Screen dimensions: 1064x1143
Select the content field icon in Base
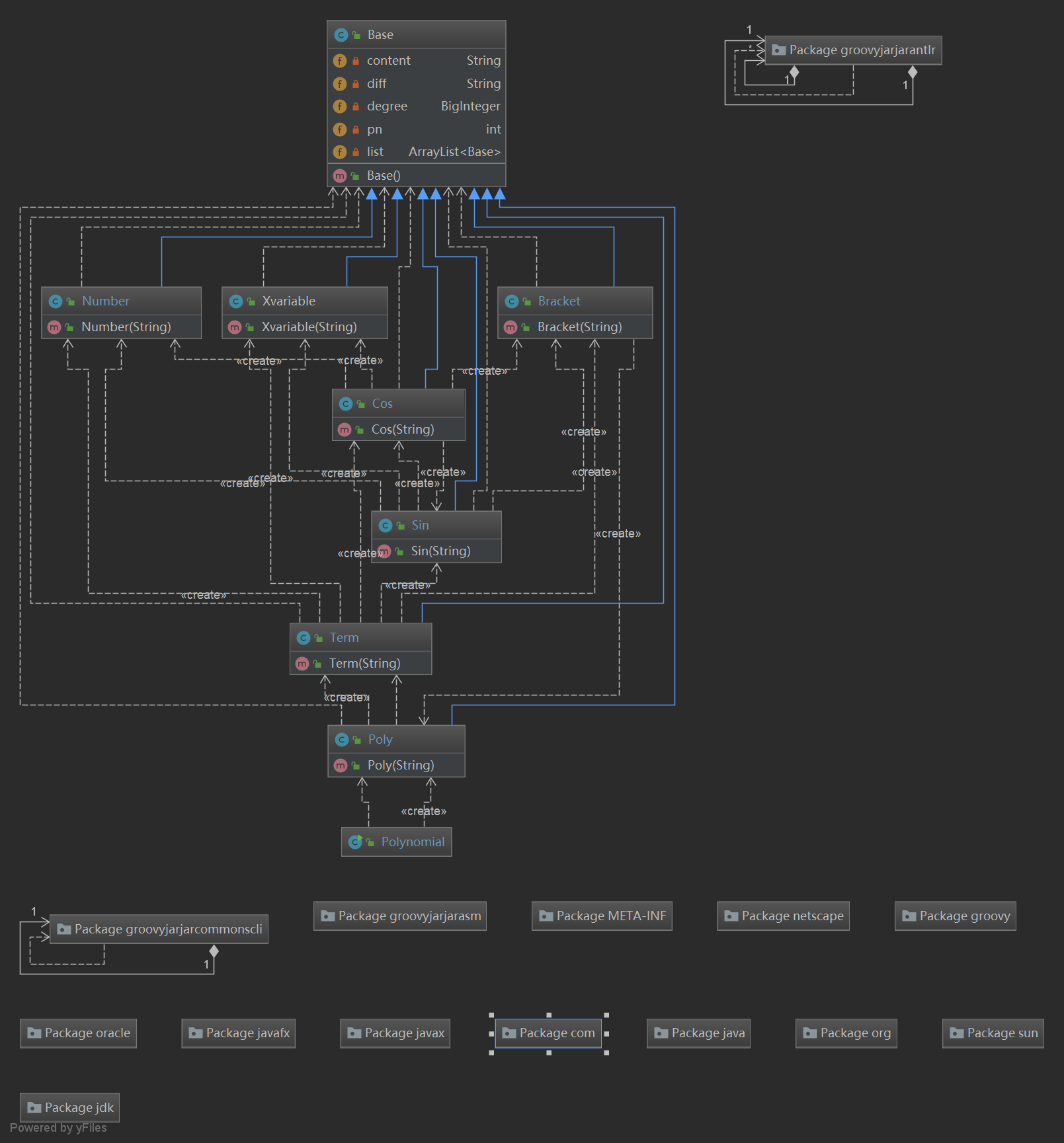[340, 61]
